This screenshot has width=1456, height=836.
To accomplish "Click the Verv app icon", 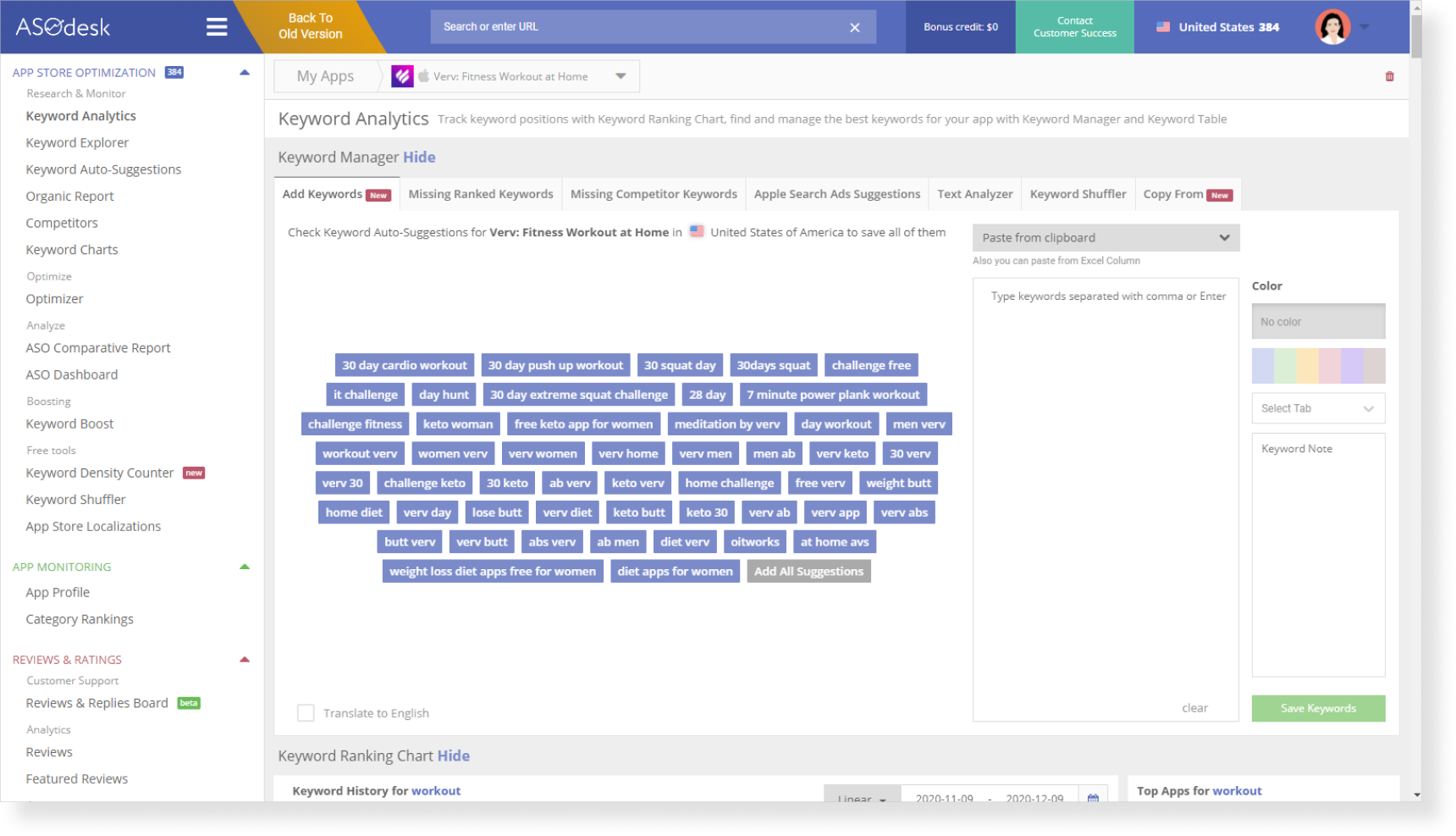I will (402, 76).
